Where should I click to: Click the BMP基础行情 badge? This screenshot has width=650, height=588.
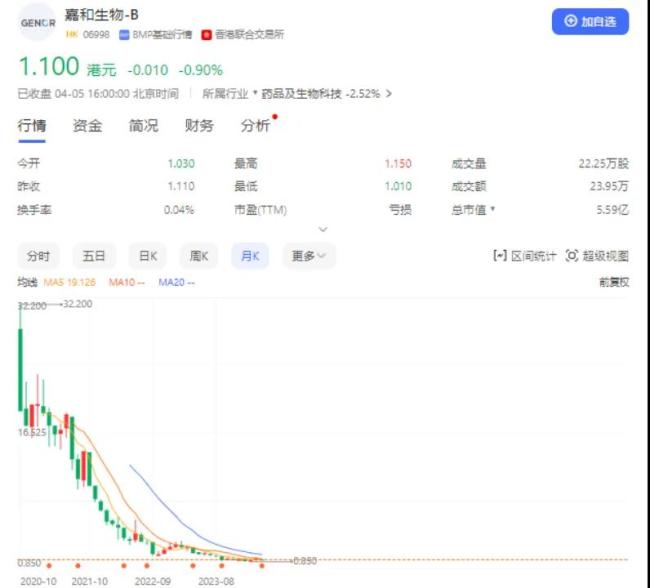coord(155,34)
